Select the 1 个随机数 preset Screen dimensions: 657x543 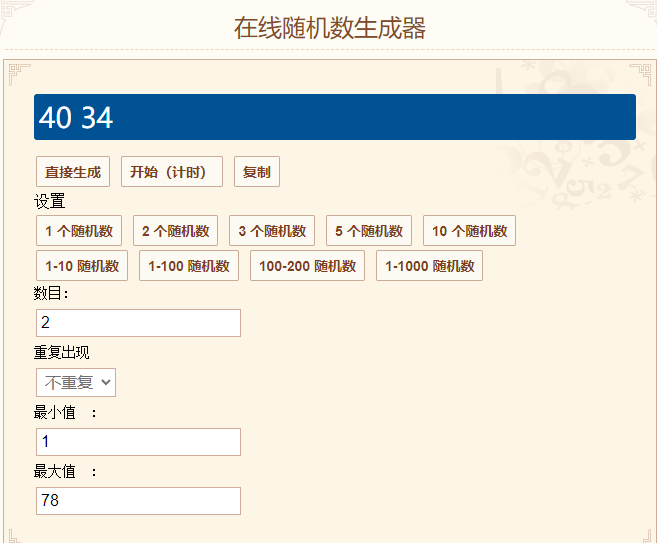[x=79, y=231]
